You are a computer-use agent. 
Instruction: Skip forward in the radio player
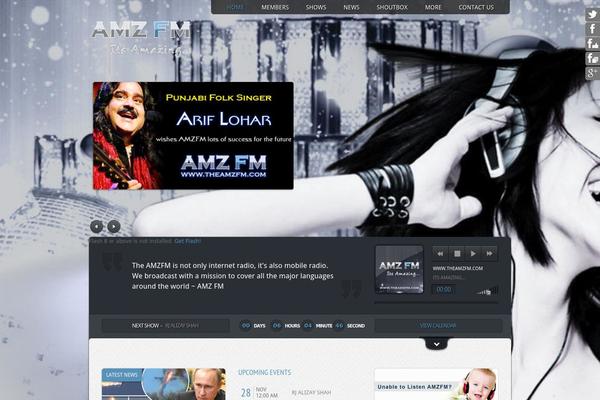point(489,253)
